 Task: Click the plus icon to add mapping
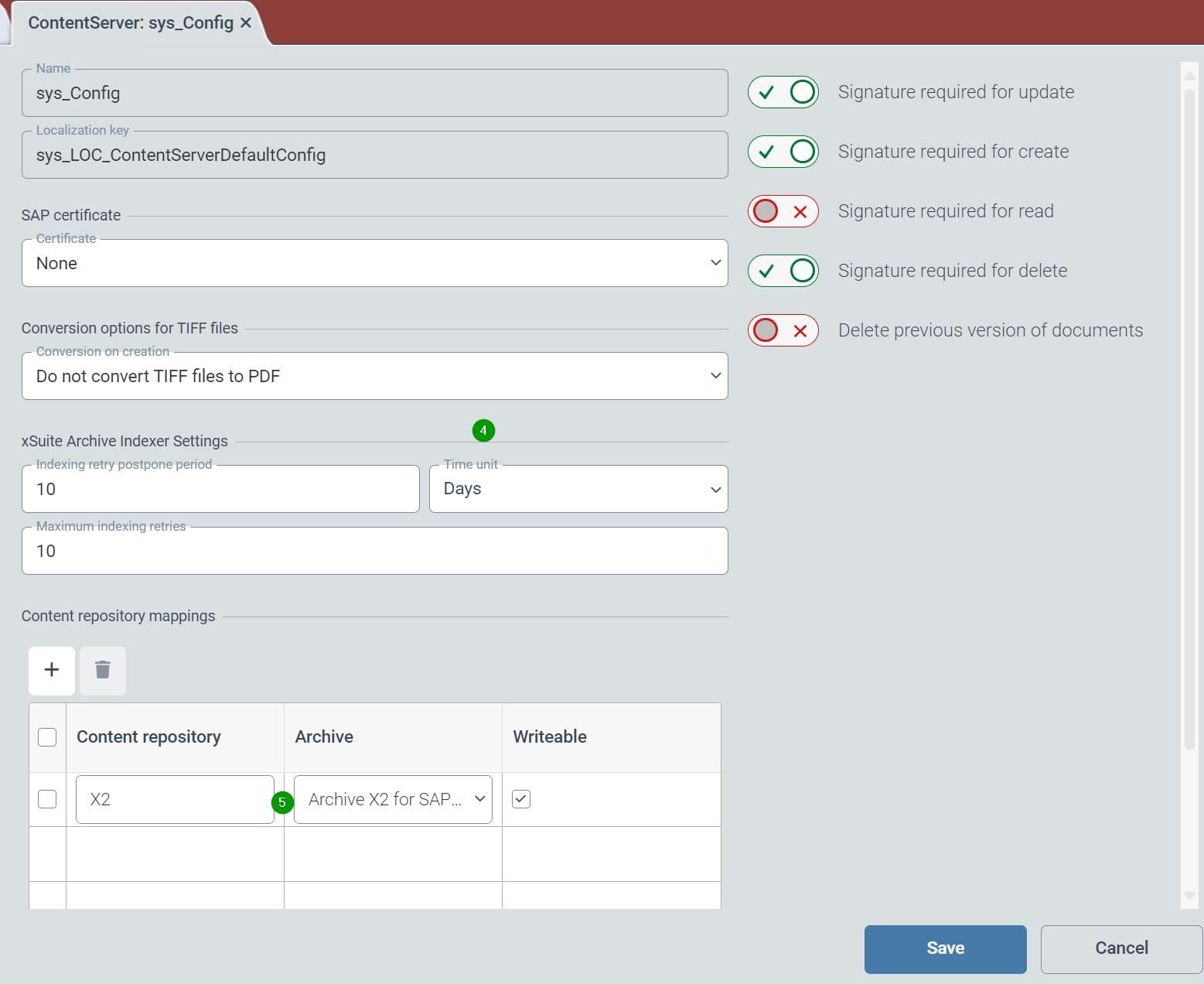point(52,670)
